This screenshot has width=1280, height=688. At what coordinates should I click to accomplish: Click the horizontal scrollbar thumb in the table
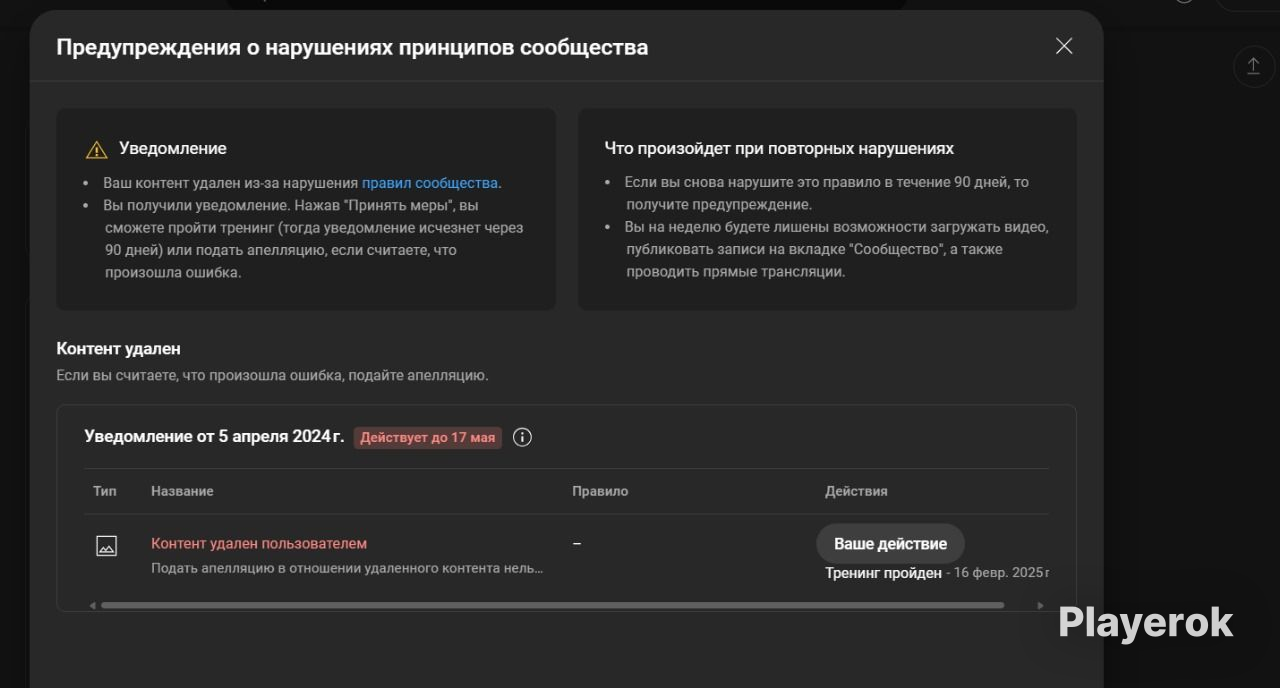pos(552,605)
